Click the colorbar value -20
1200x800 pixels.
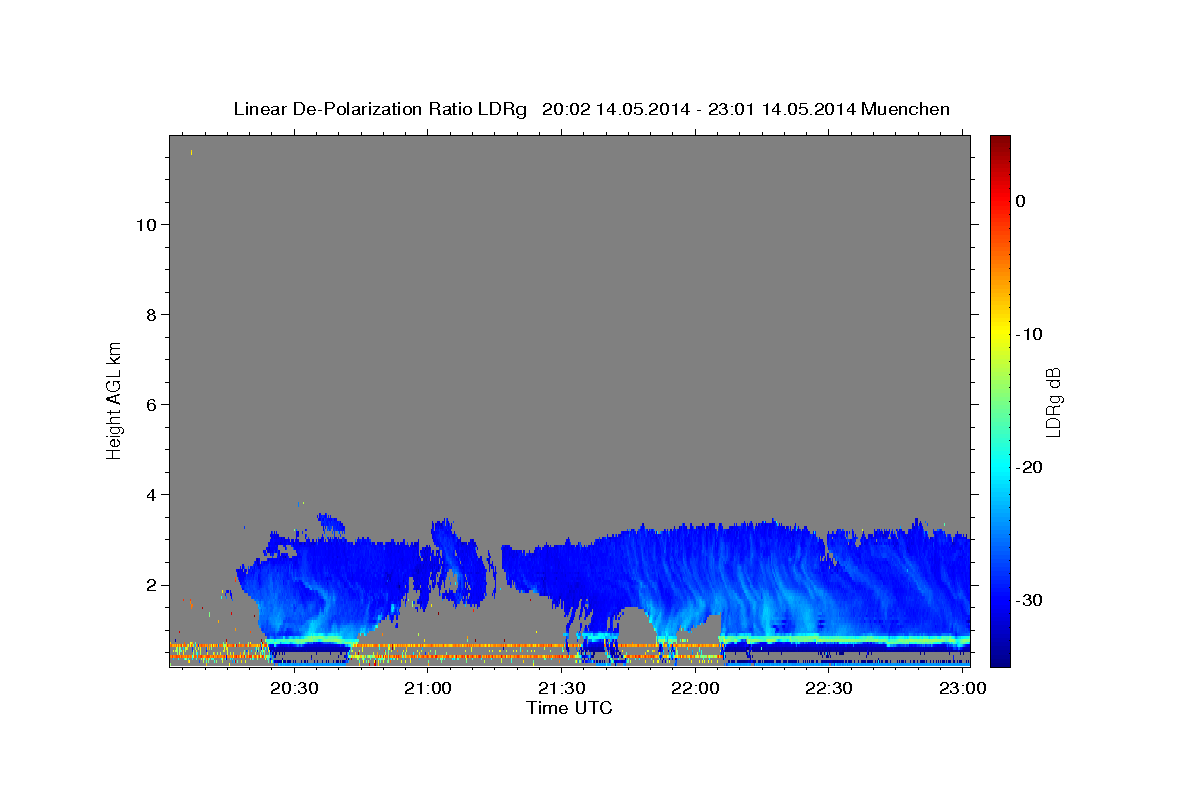(x=1030, y=467)
